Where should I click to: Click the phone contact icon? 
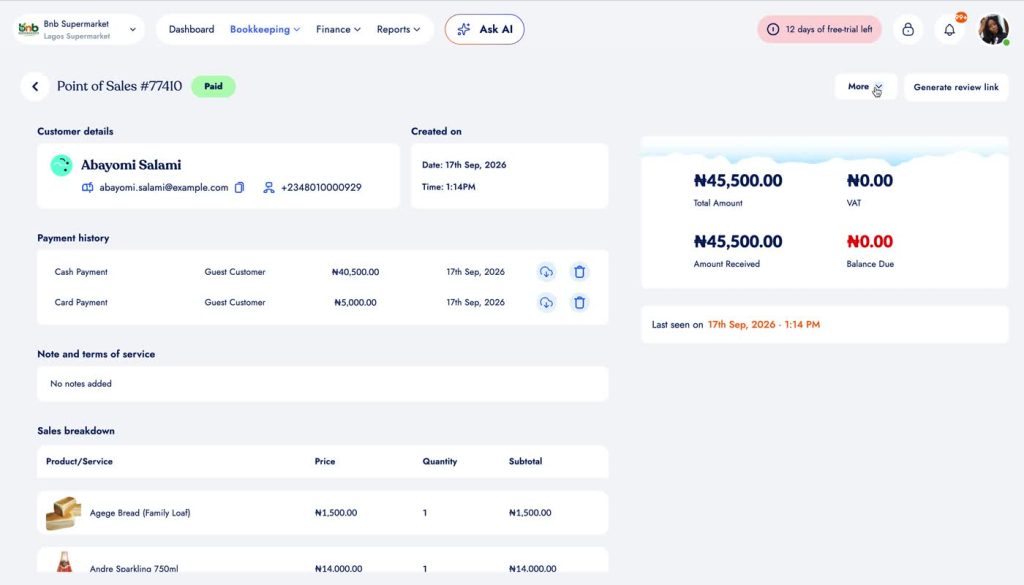click(268, 187)
